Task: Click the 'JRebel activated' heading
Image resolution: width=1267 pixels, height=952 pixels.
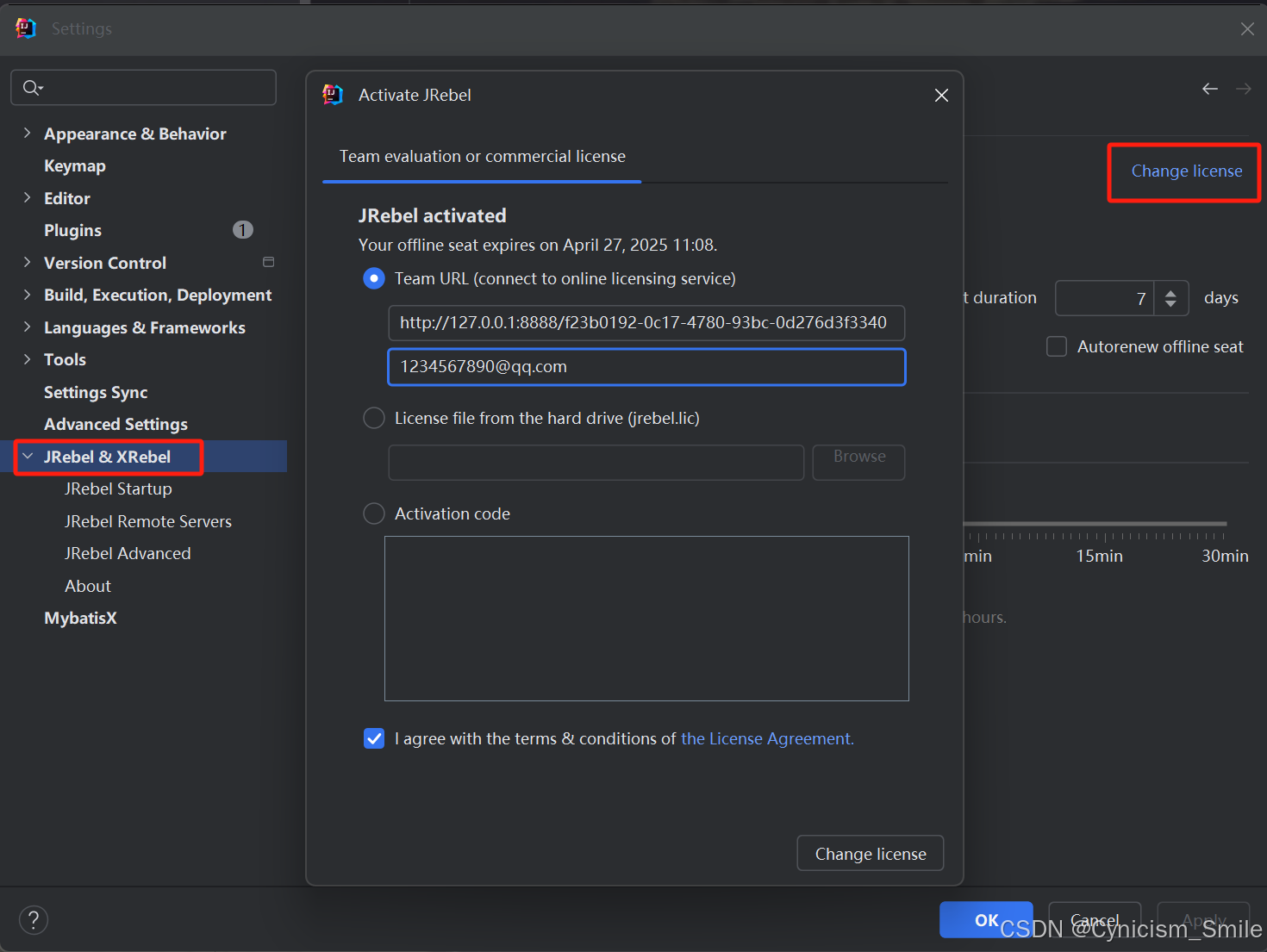Action: (433, 215)
